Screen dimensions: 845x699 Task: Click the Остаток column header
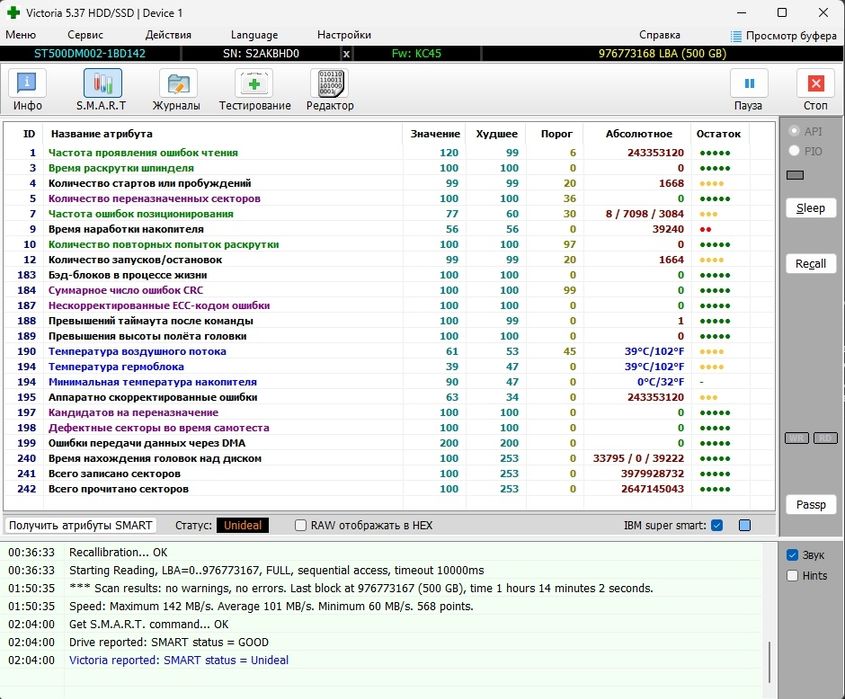point(718,134)
